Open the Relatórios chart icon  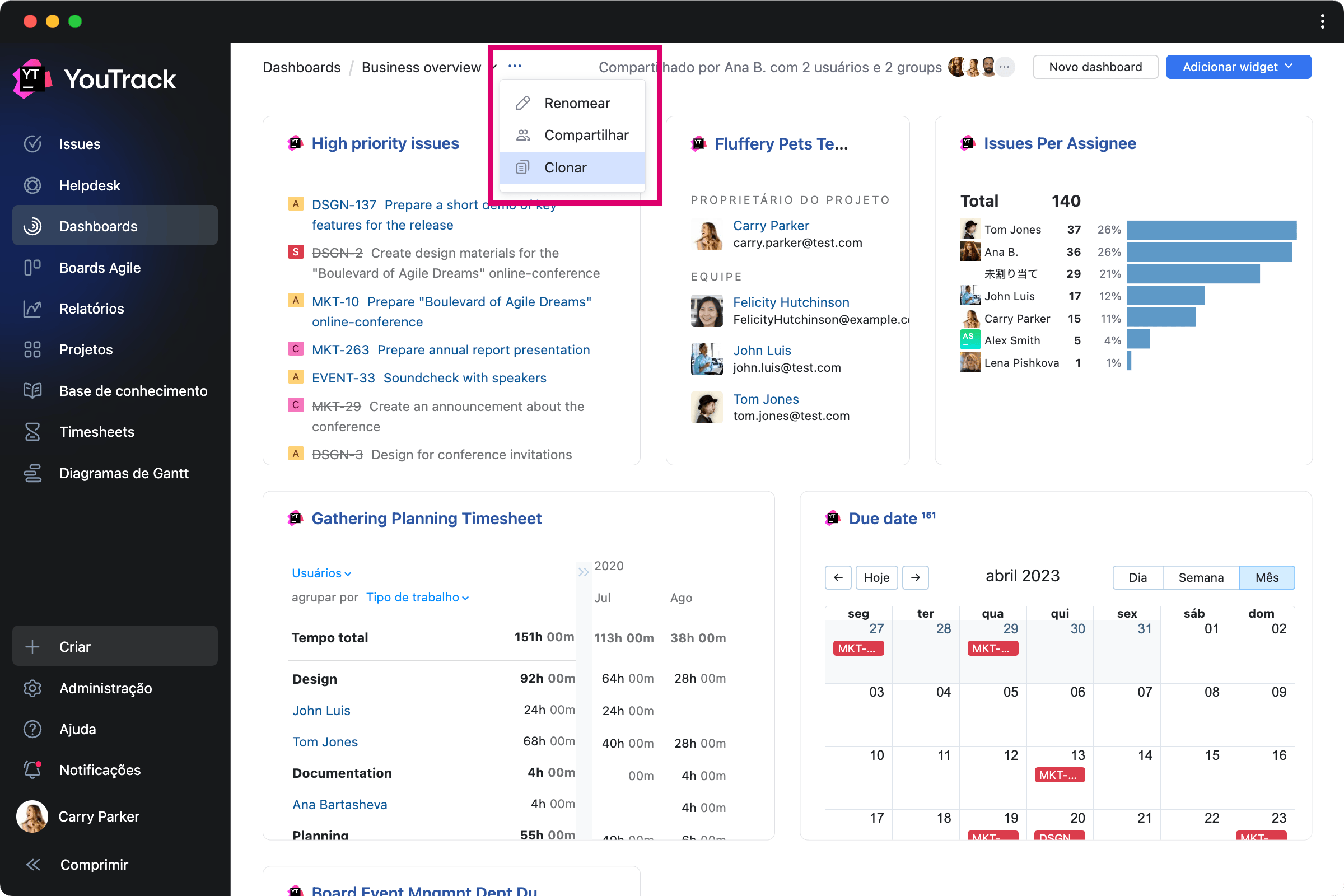(32, 309)
